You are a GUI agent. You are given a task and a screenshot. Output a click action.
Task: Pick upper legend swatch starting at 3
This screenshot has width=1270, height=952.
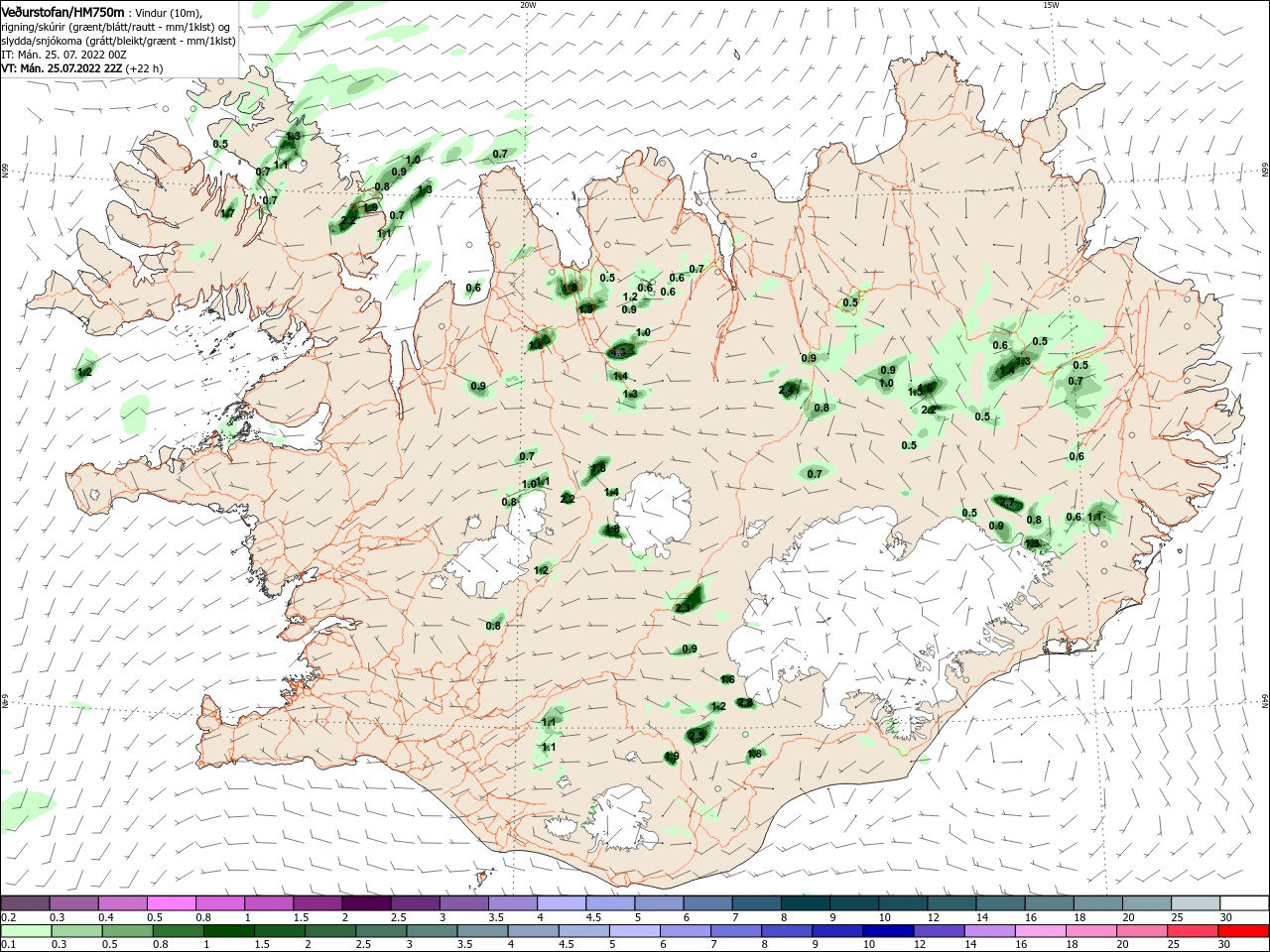463,902
